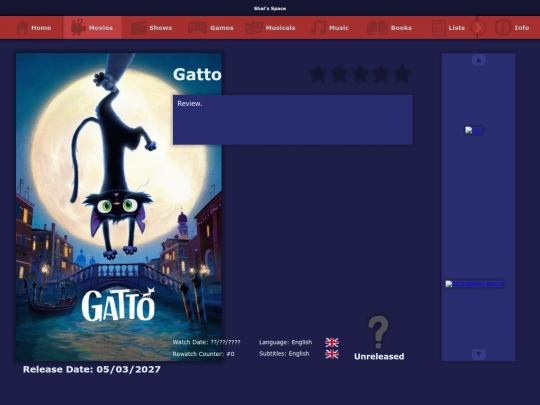Click the Gatto movie title heading
This screenshot has height=405, width=540.
pos(197,74)
